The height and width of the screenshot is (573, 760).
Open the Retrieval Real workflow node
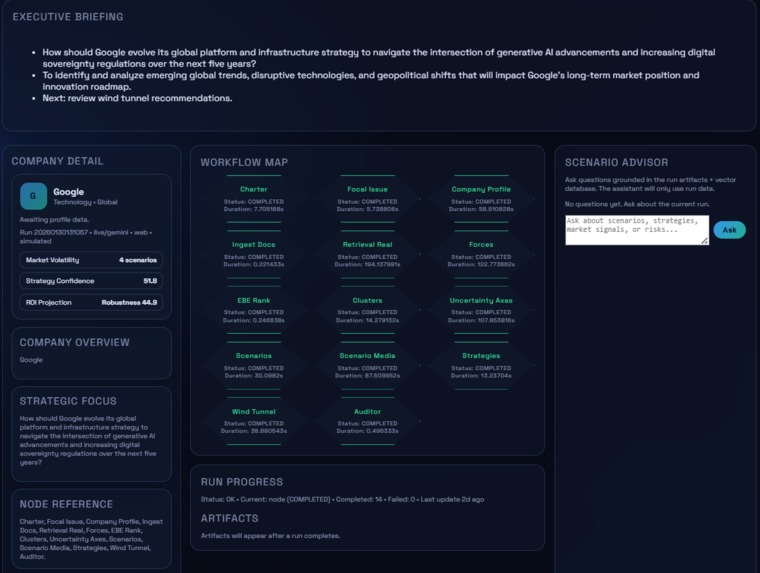click(x=367, y=254)
